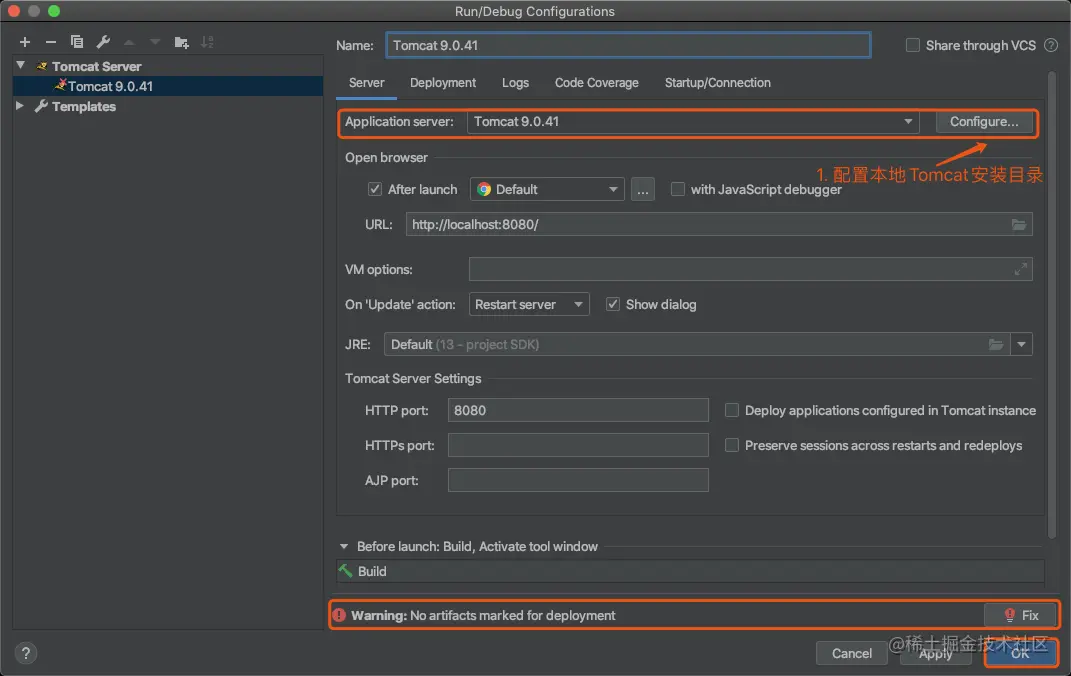The height and width of the screenshot is (676, 1071).
Task: Click the help question mark icon beside Share through VCS
Action: tap(1051, 45)
